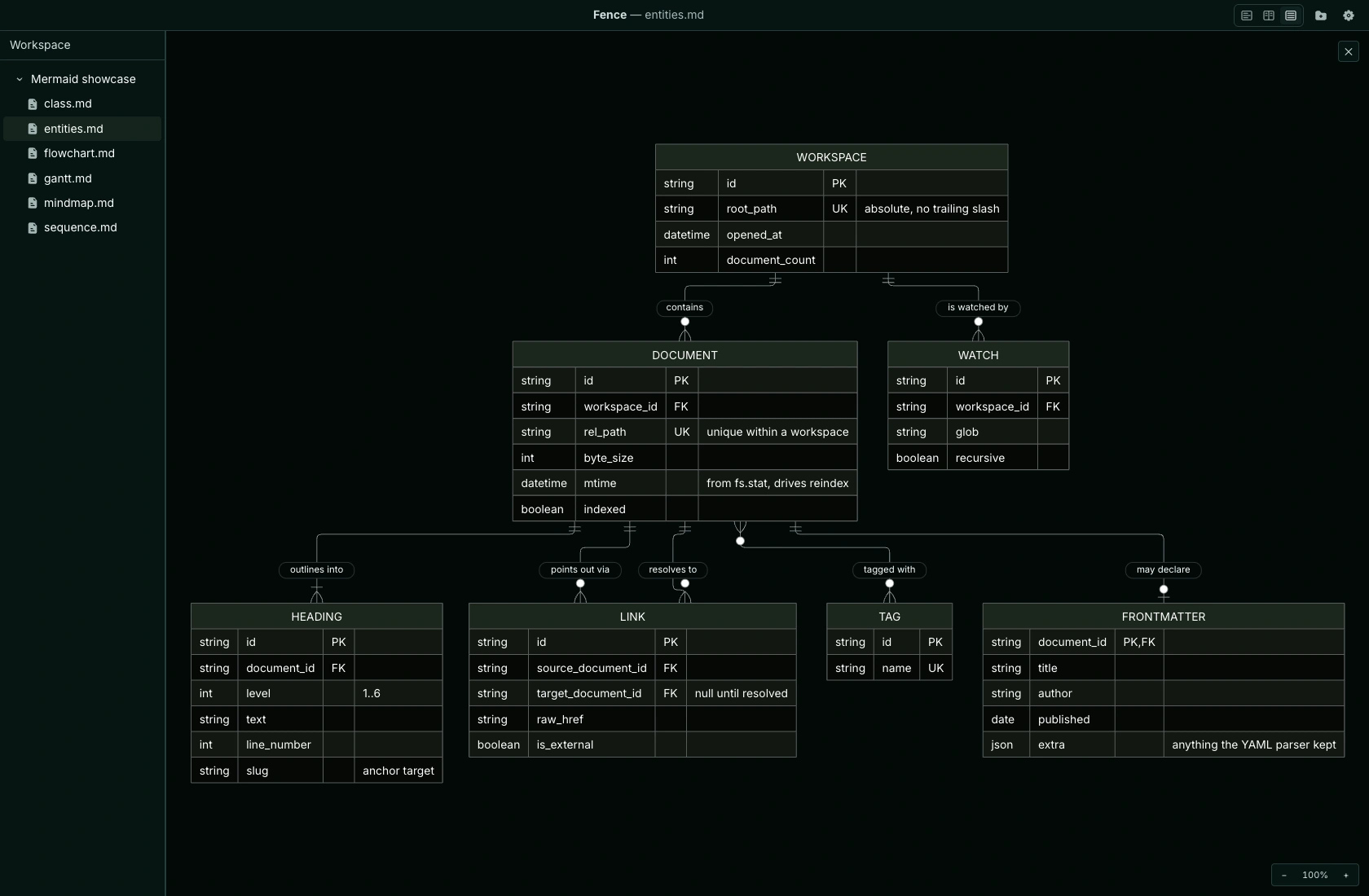Click the "null until resolved" cell
The width and height of the screenshot is (1369, 896).
tap(741, 693)
